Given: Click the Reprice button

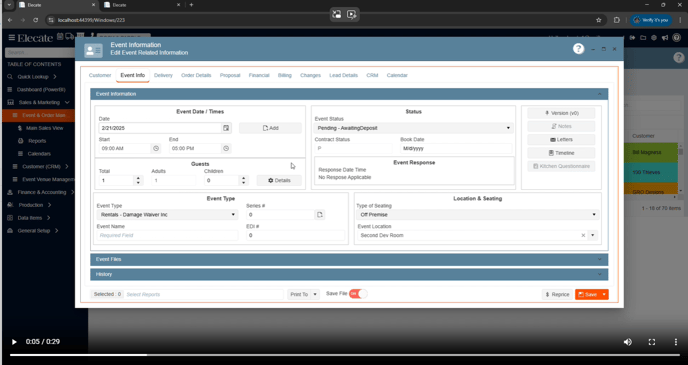Looking at the screenshot, I should click(557, 294).
